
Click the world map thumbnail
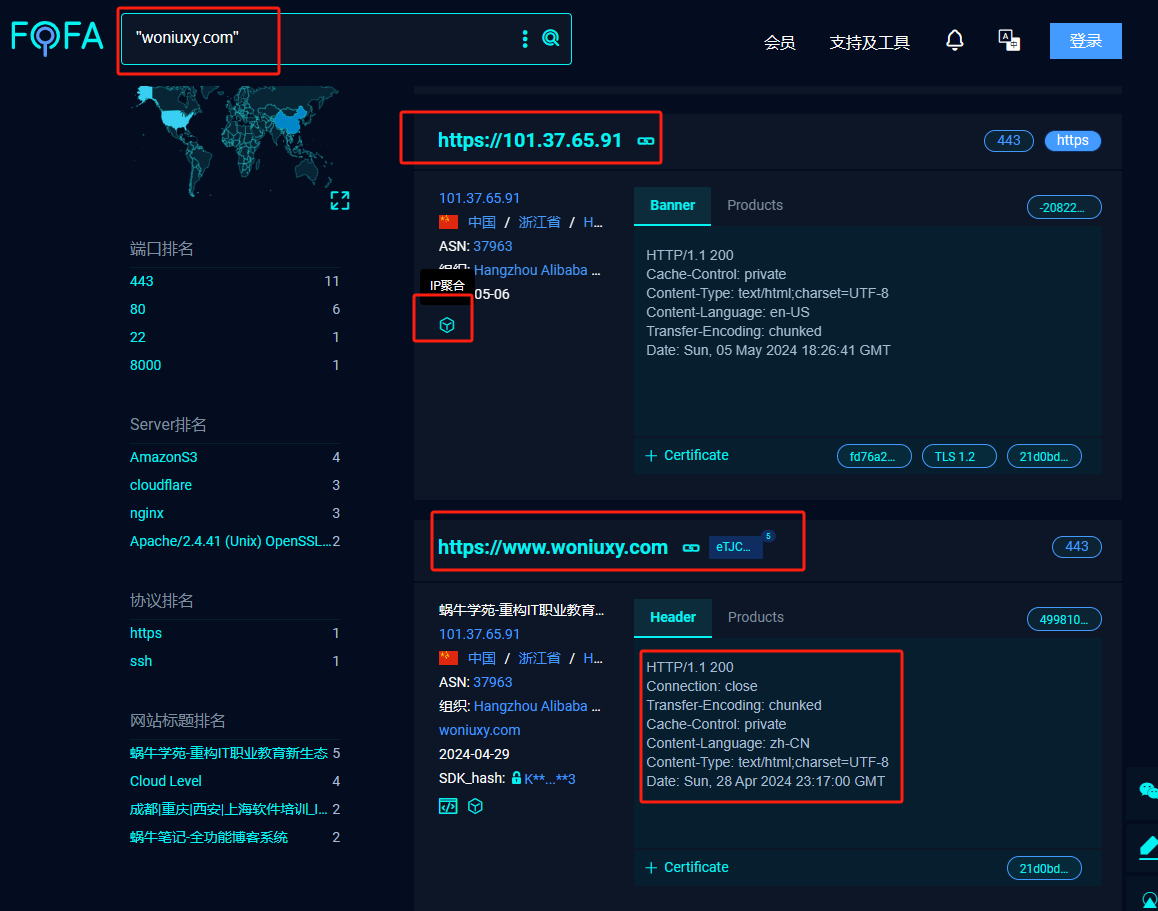[x=235, y=140]
